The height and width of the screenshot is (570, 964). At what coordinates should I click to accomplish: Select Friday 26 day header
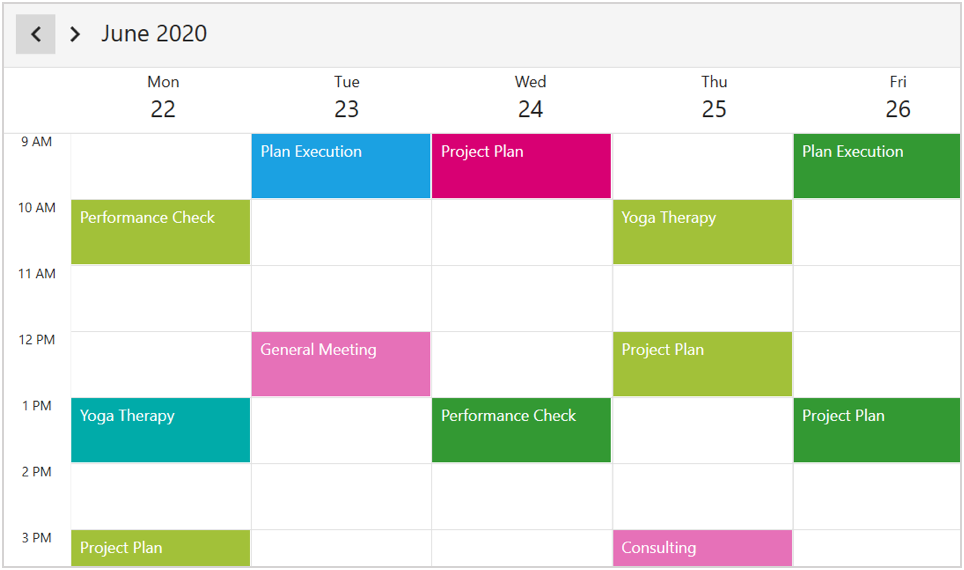point(897,97)
